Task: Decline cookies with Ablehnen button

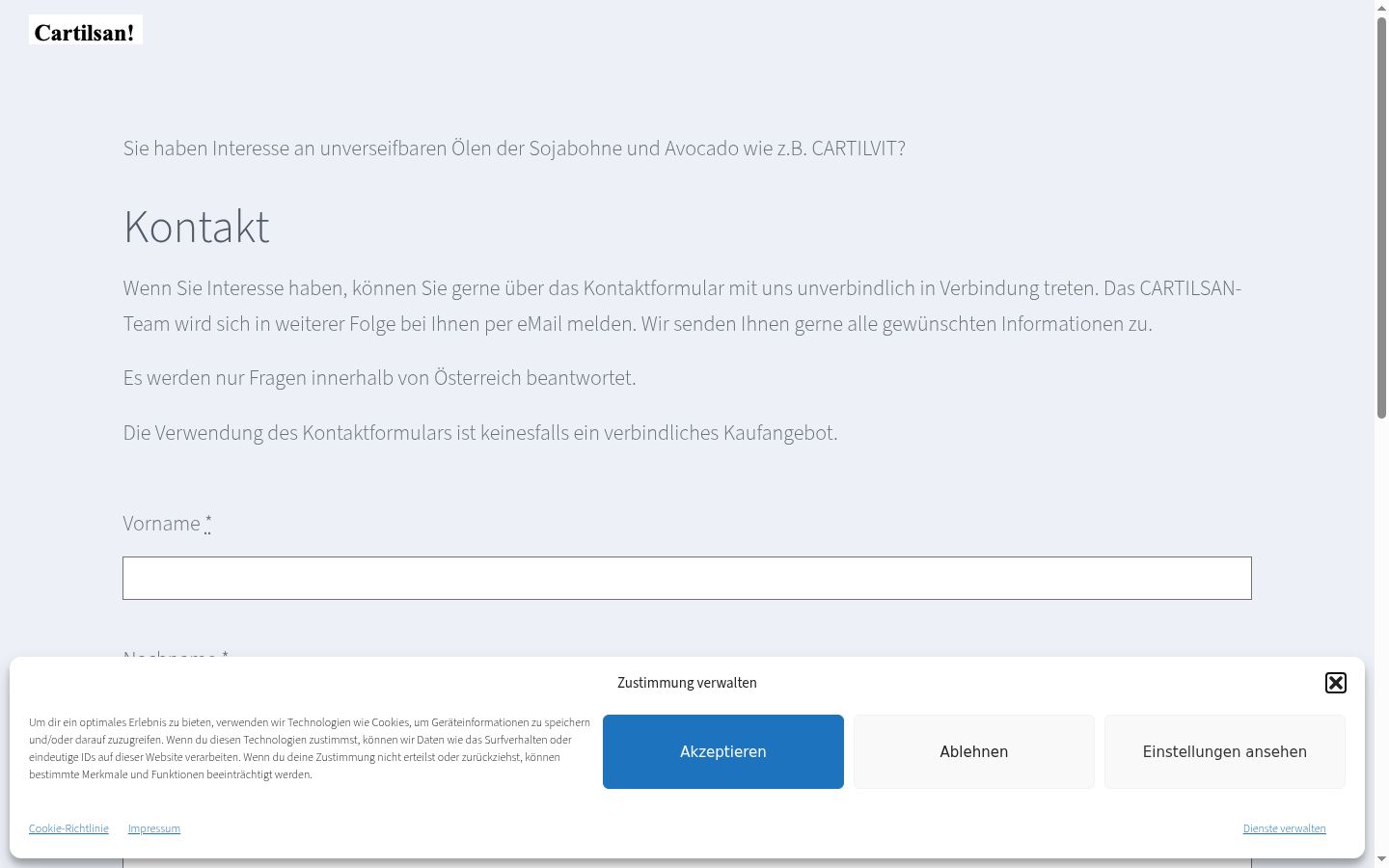Action: [x=974, y=751]
